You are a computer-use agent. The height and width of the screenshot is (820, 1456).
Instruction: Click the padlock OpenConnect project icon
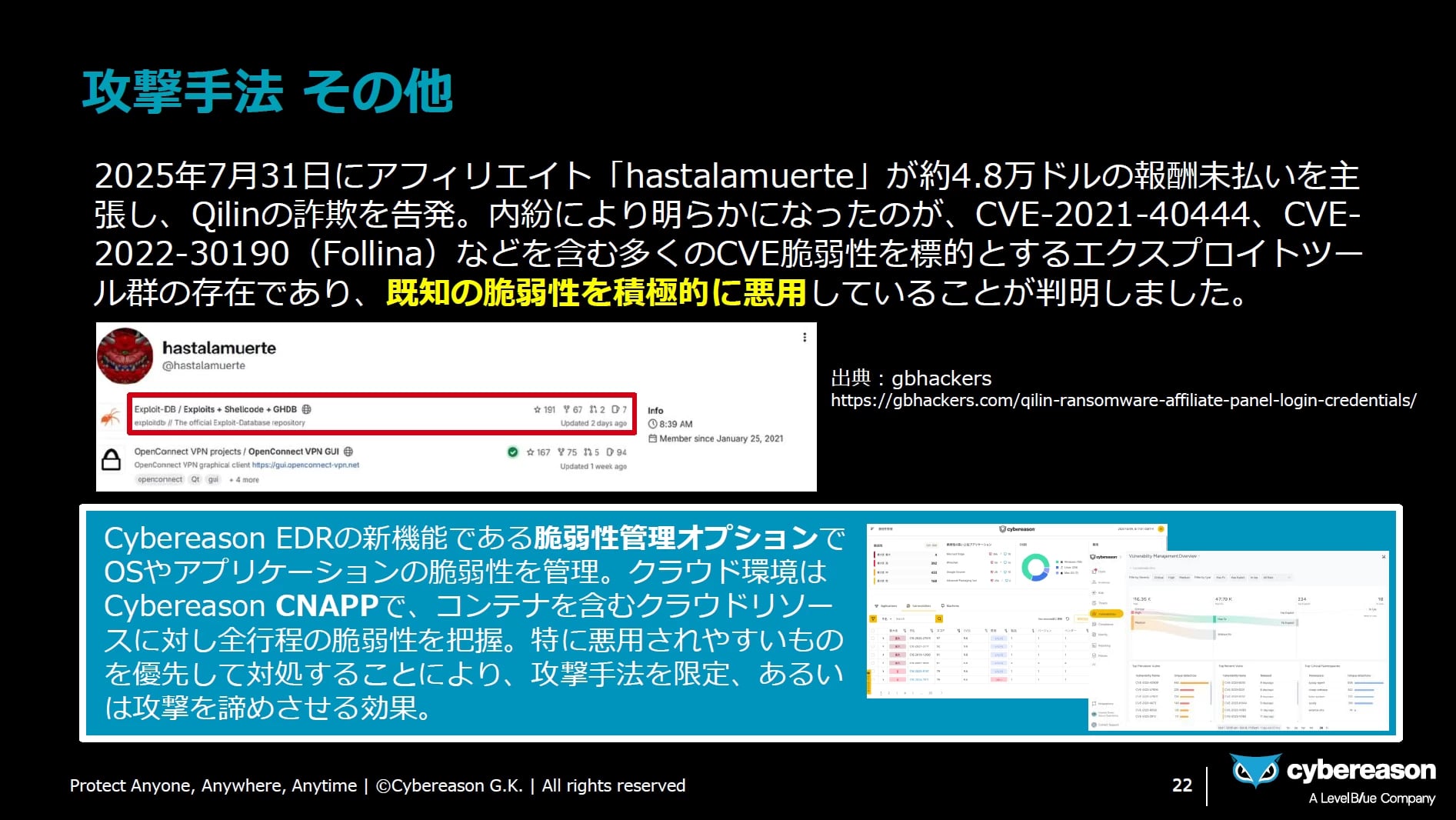click(x=112, y=459)
